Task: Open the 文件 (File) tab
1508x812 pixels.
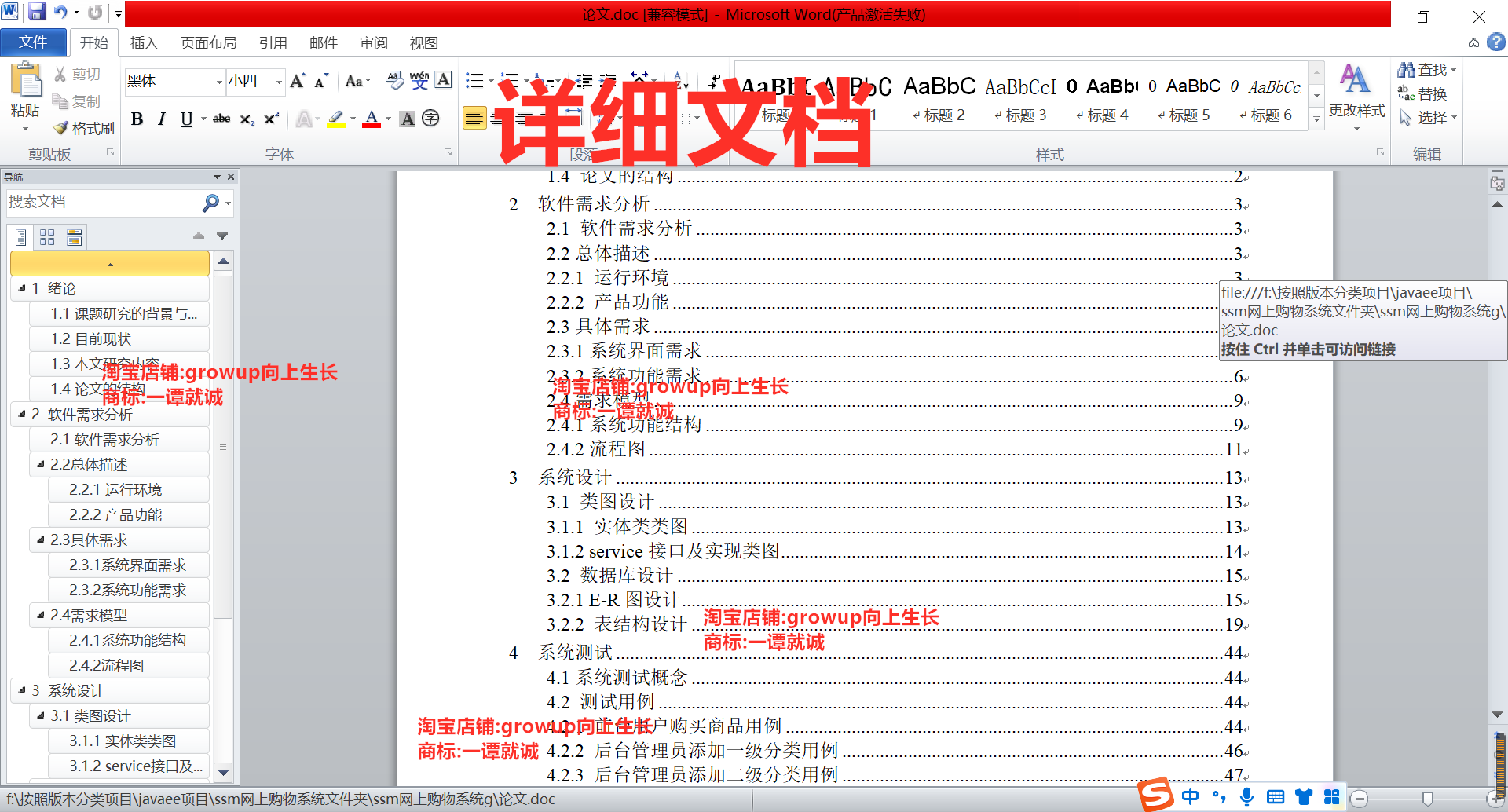Action: point(32,42)
